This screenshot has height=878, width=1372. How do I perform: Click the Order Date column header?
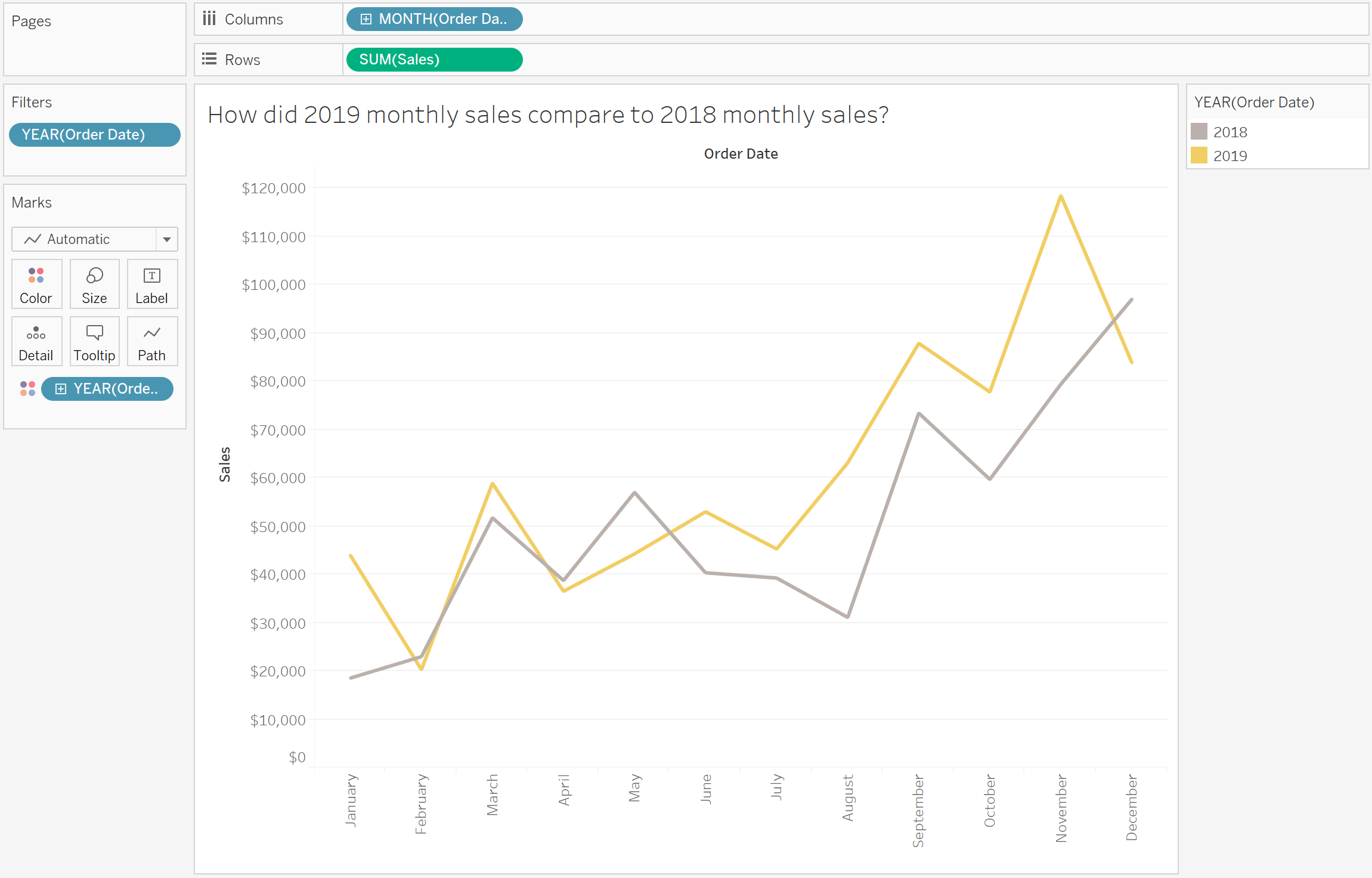741,154
